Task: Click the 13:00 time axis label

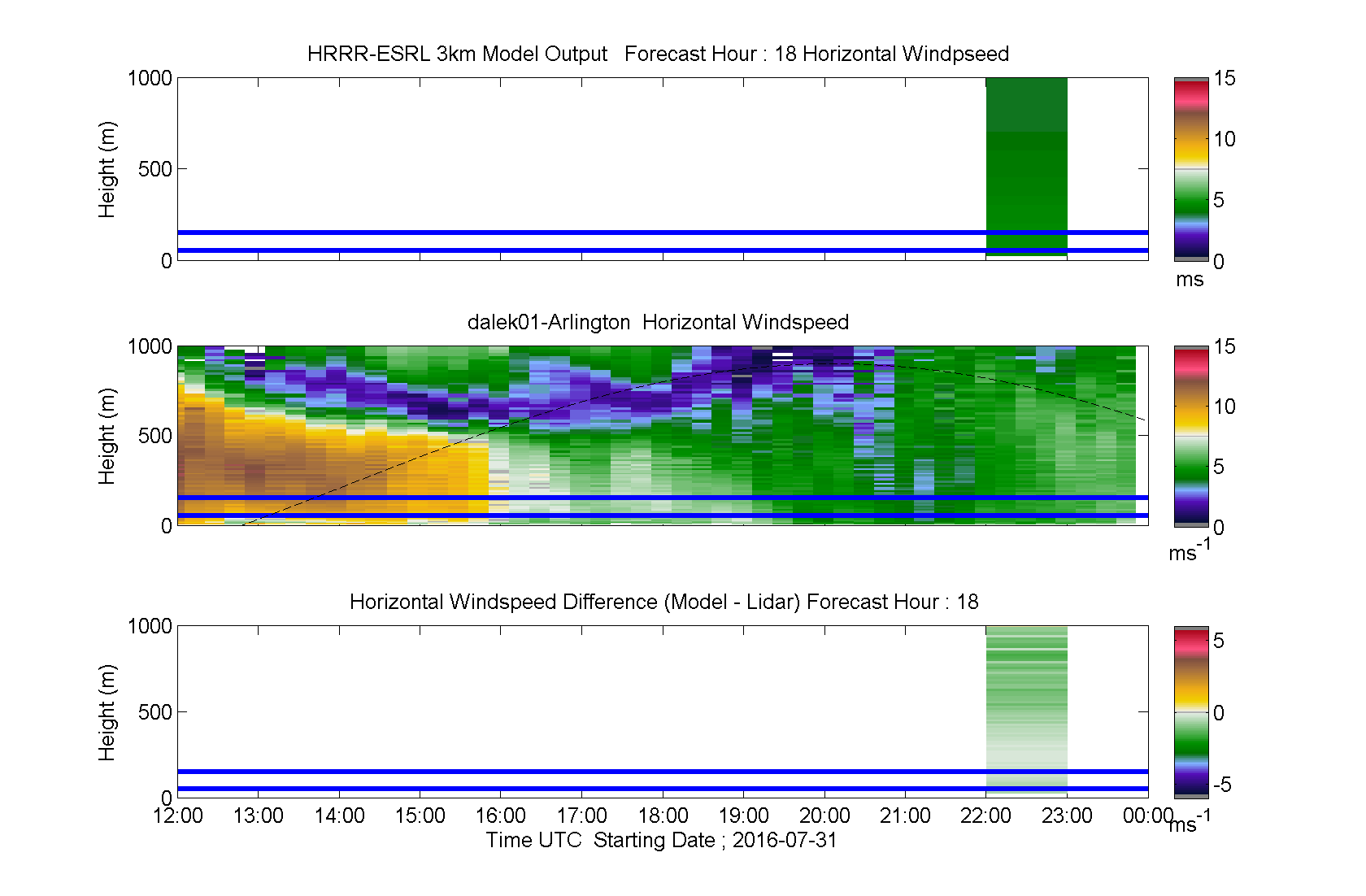Action: (x=258, y=816)
